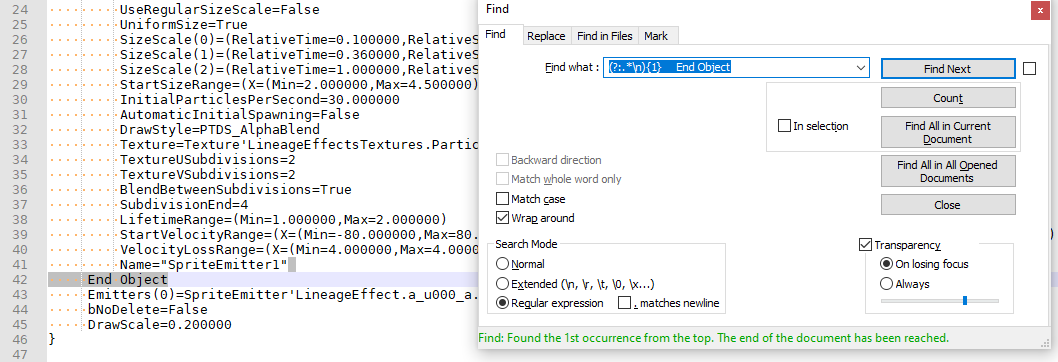The width and height of the screenshot is (1058, 362).
Task: Tick the checkbox beside Find Next button
Action: (x=1029, y=68)
